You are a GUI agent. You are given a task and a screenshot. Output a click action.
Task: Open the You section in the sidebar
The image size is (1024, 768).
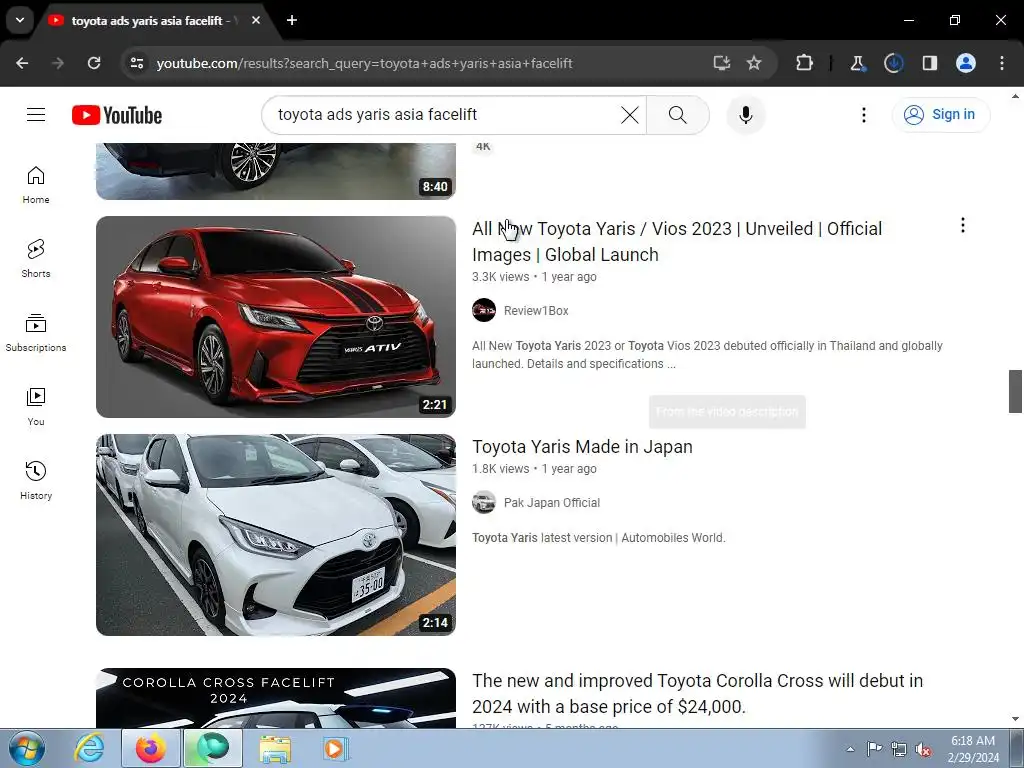tap(36, 406)
